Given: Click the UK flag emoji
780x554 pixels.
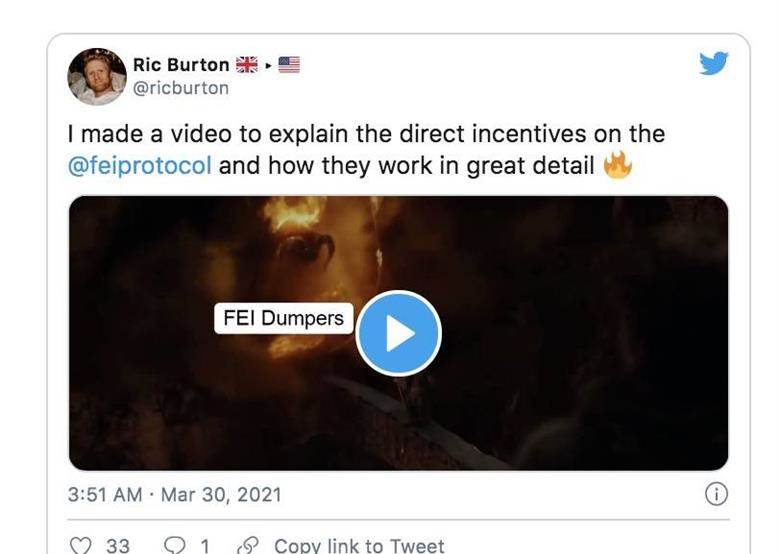Looking at the screenshot, I should coord(247,65).
